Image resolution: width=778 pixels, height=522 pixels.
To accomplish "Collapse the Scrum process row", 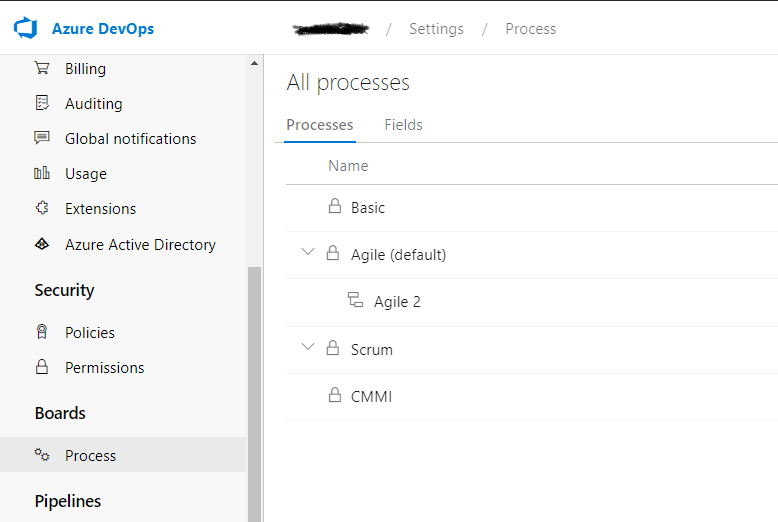I will pyautogui.click(x=308, y=346).
